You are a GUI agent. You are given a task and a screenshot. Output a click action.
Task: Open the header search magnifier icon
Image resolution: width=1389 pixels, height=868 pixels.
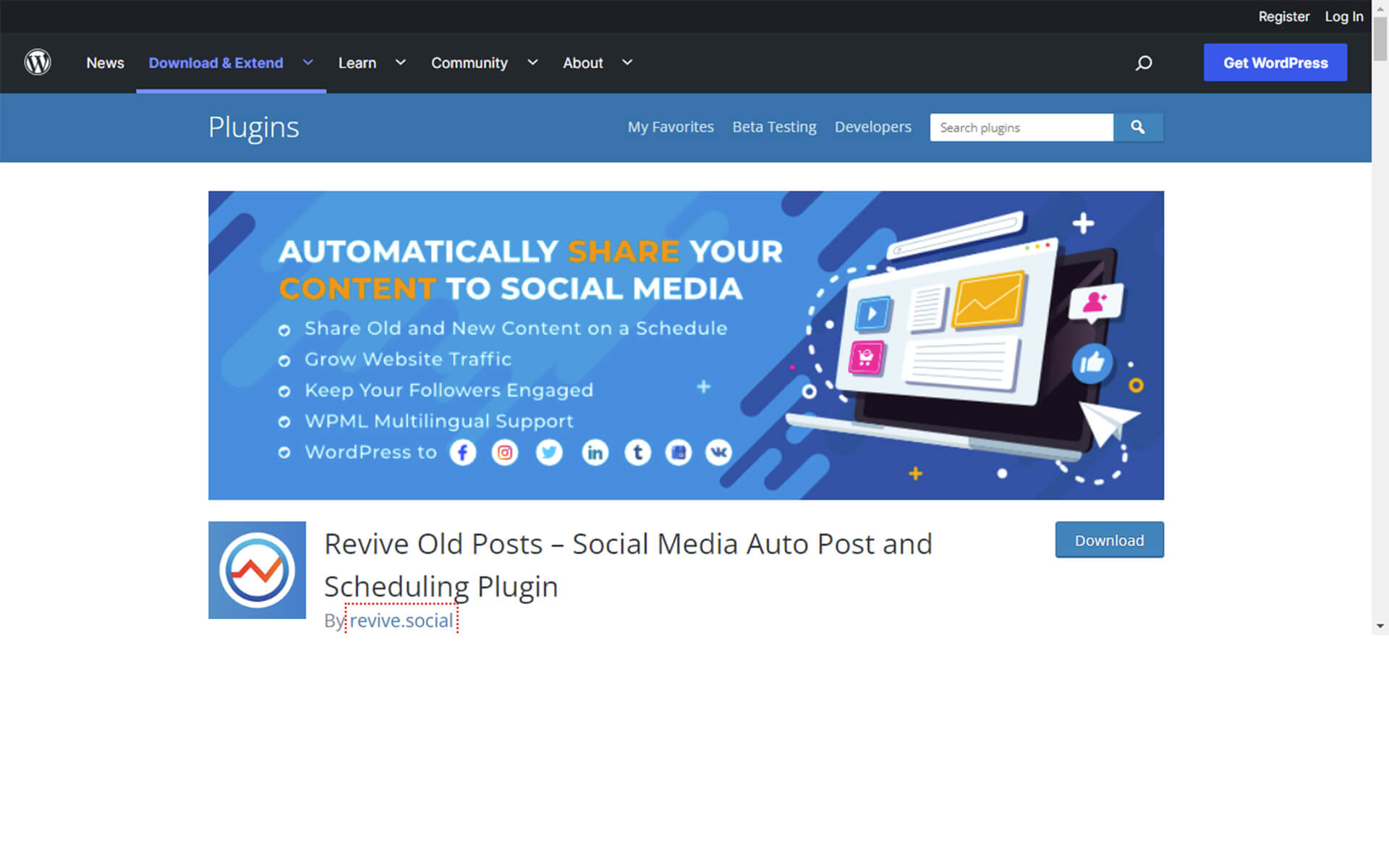[1143, 63]
